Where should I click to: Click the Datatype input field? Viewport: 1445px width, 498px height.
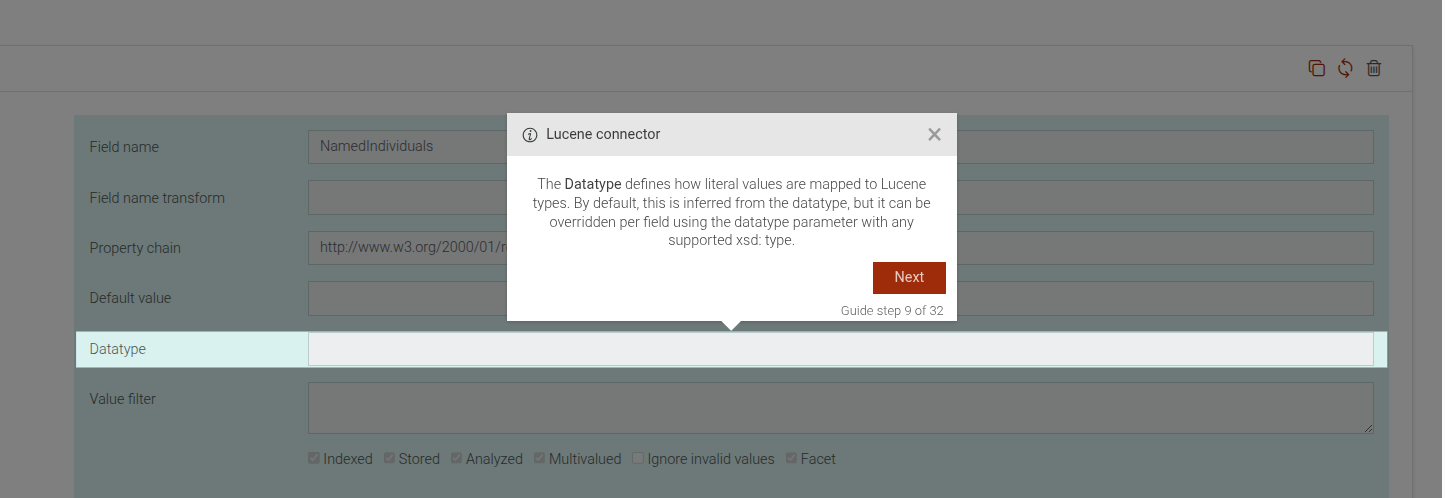(840, 349)
